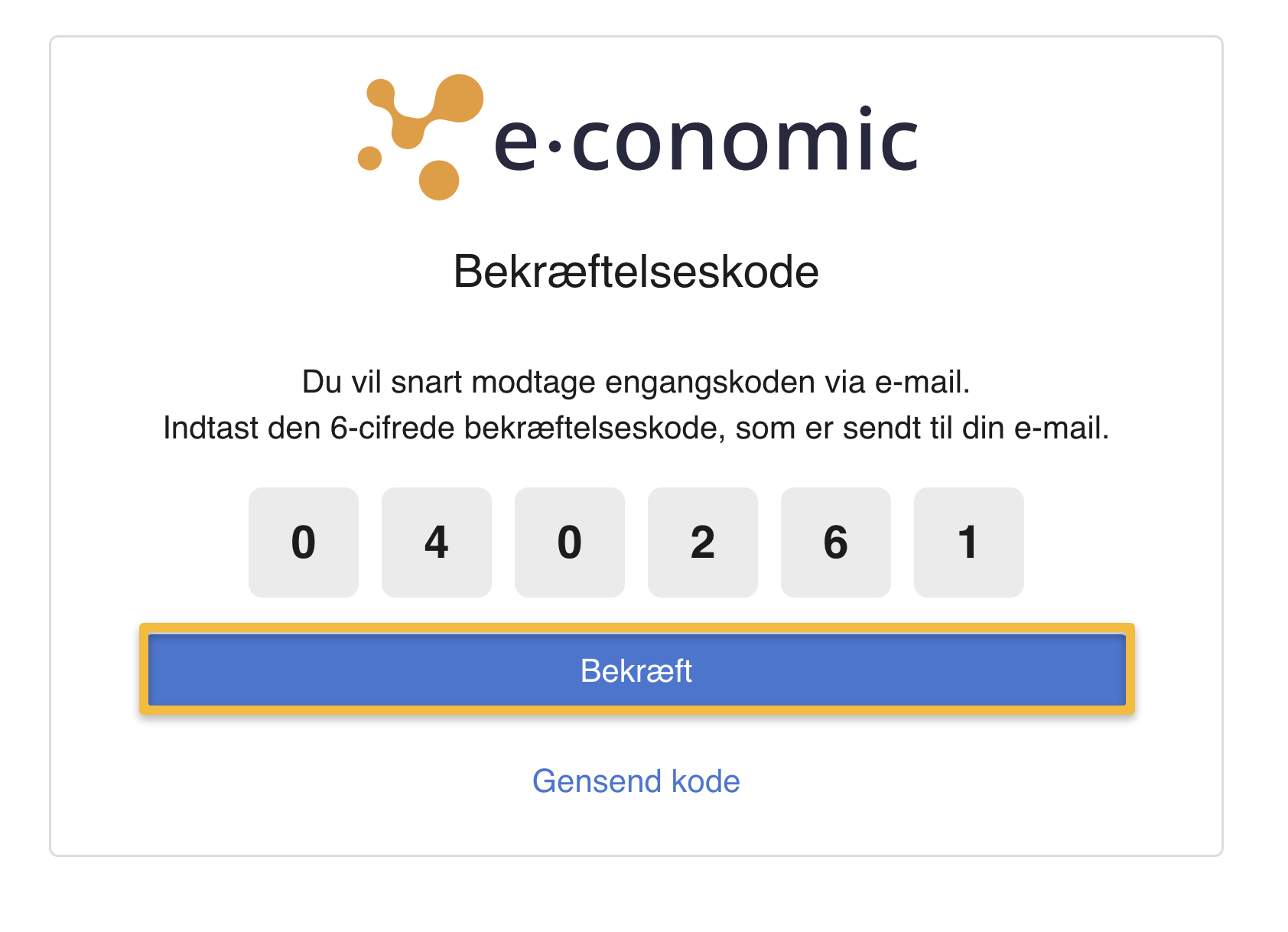Click the orange e-conomic molecule logo symbol
The width and height of the screenshot is (1288, 932).
[x=421, y=137]
